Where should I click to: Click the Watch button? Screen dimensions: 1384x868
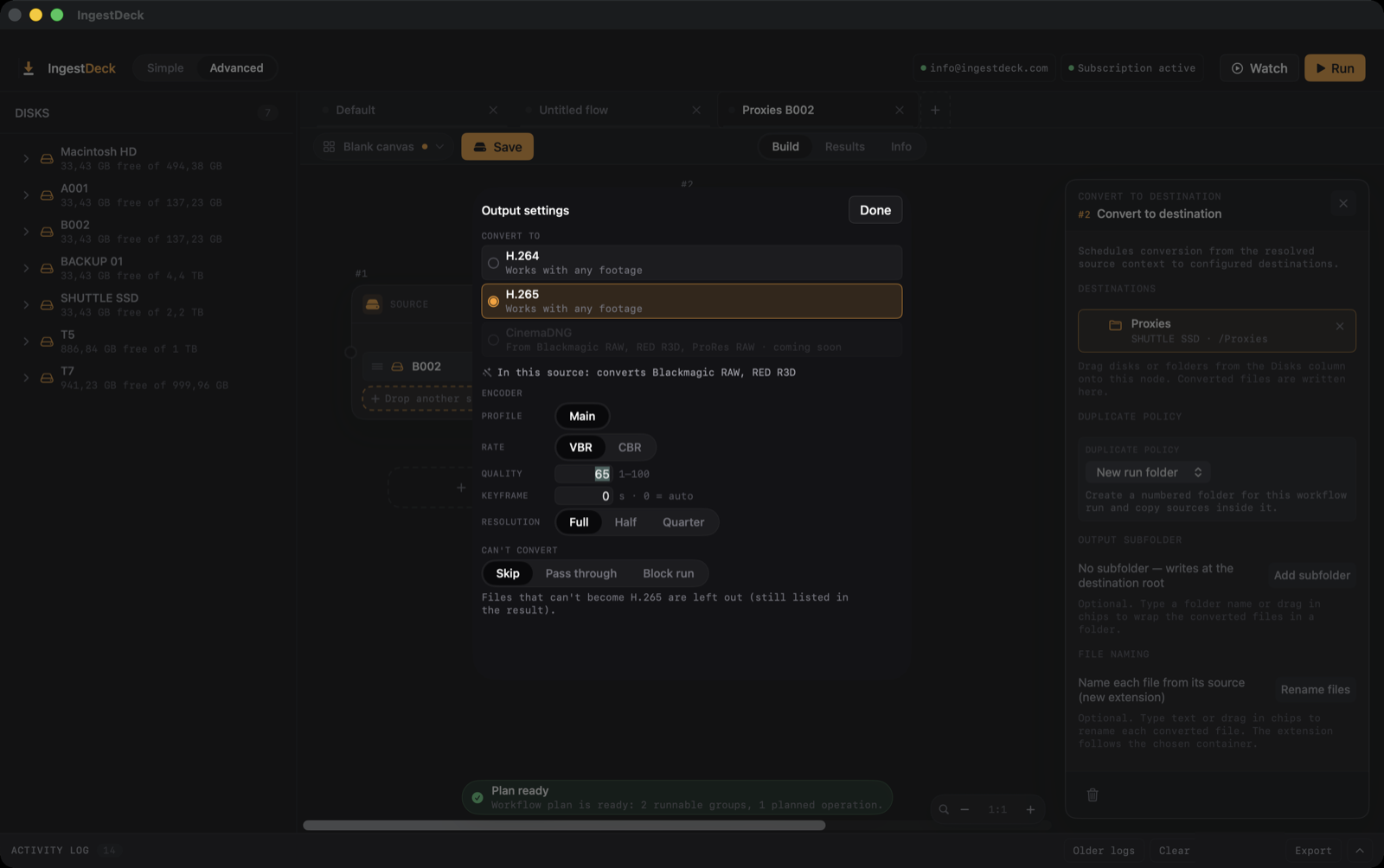tap(1259, 68)
